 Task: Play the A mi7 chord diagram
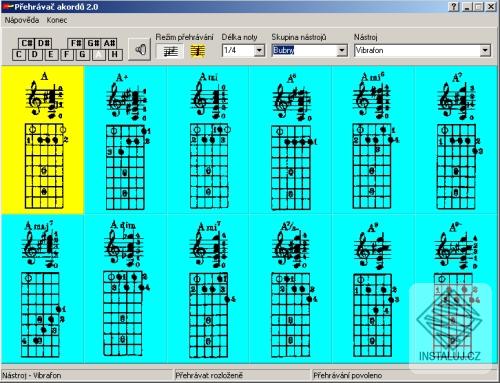pos(208,289)
